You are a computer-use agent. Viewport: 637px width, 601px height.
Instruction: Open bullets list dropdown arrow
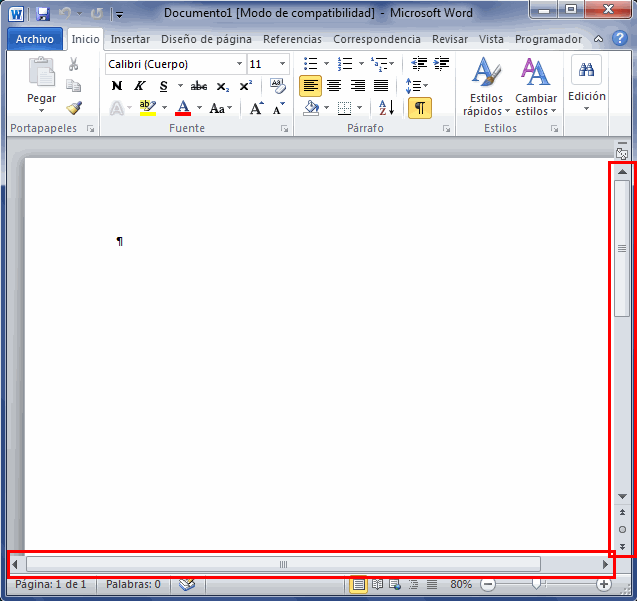point(326,63)
